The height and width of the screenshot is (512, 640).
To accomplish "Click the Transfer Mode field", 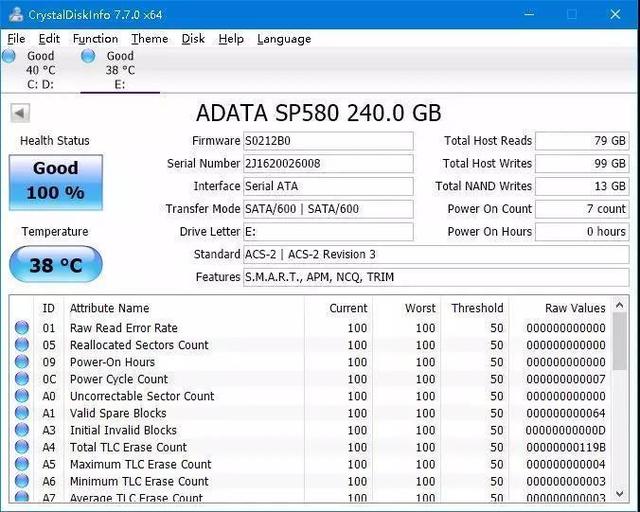I will (328, 209).
